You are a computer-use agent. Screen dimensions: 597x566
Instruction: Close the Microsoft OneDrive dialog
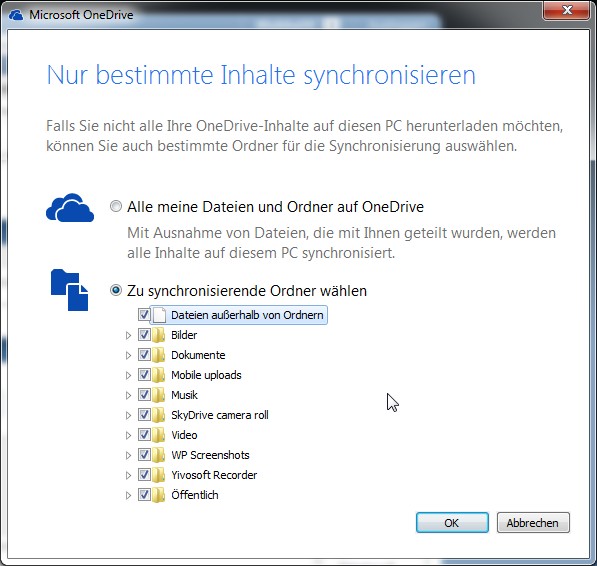point(567,10)
